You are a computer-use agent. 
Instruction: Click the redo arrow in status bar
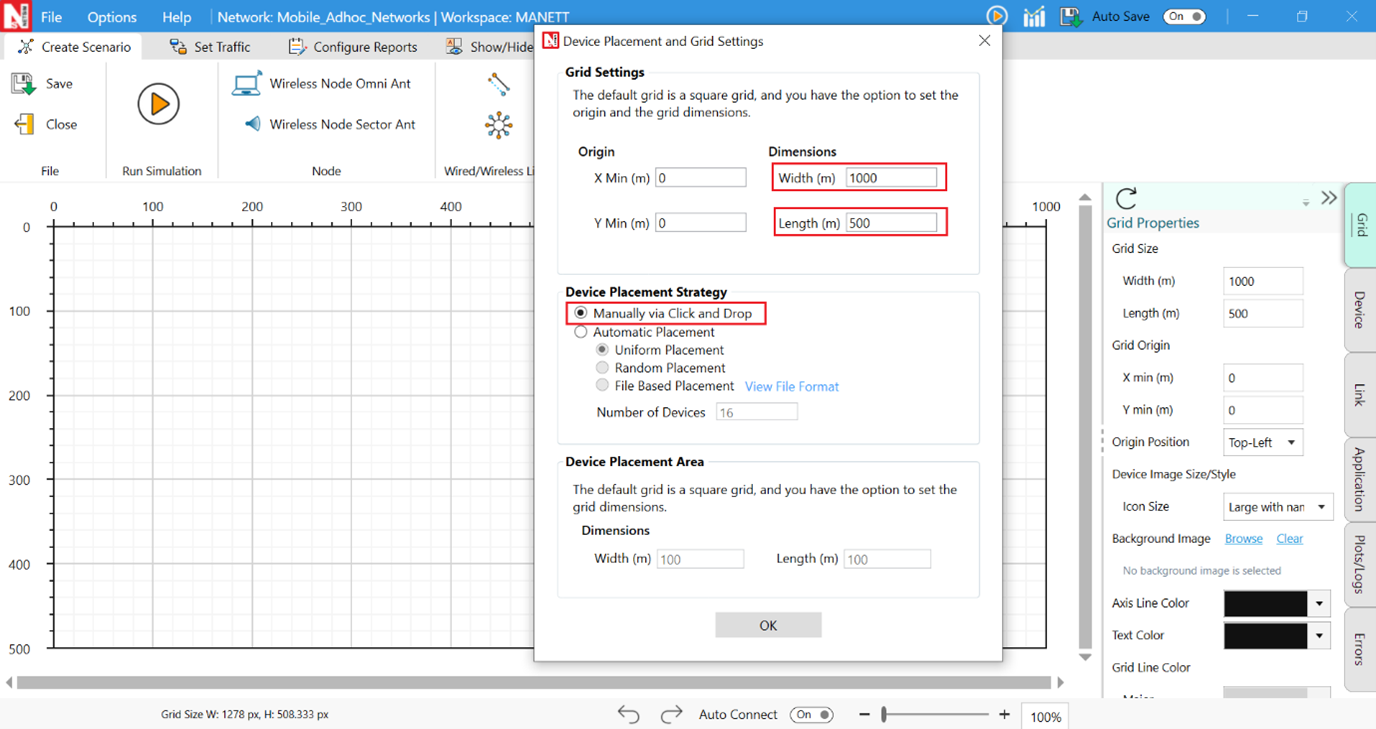pos(671,714)
